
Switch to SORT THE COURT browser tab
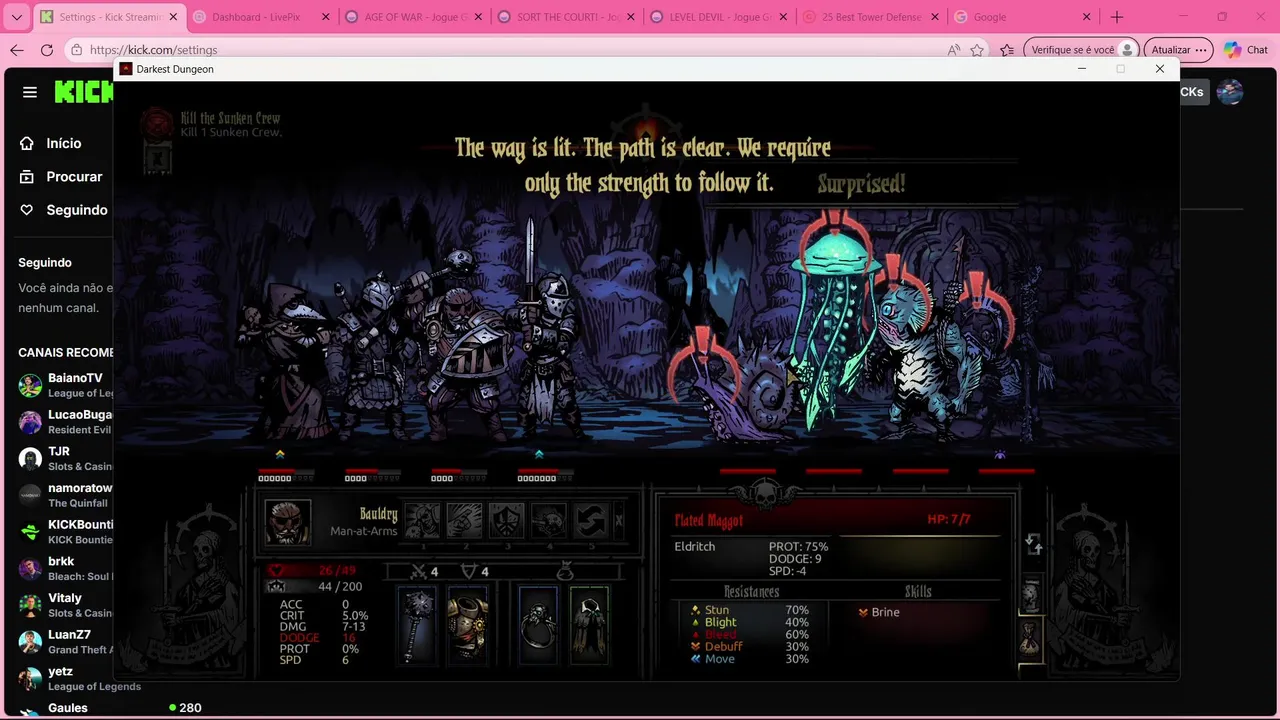click(566, 17)
